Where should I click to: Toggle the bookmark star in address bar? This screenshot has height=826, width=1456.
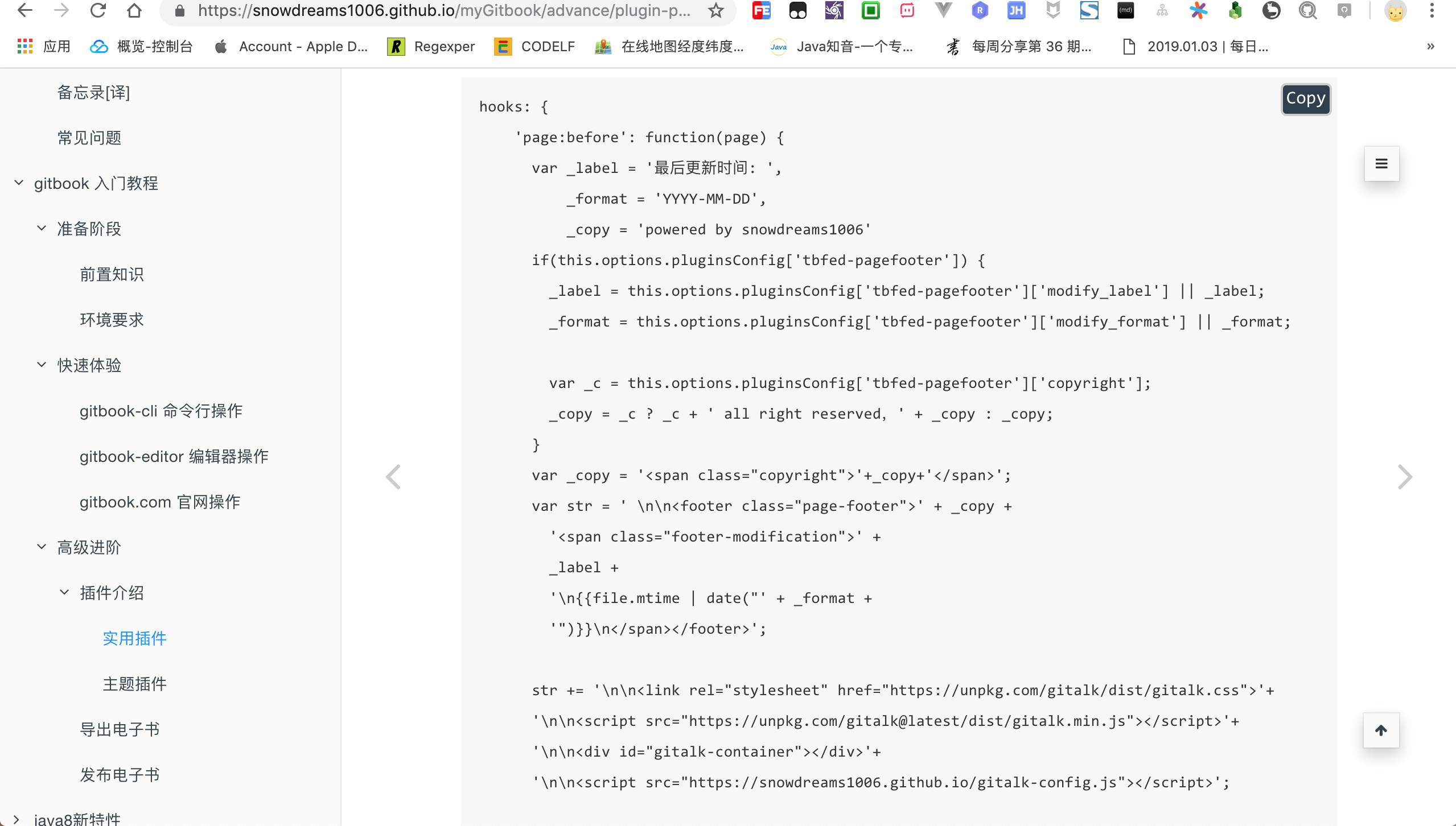click(717, 10)
